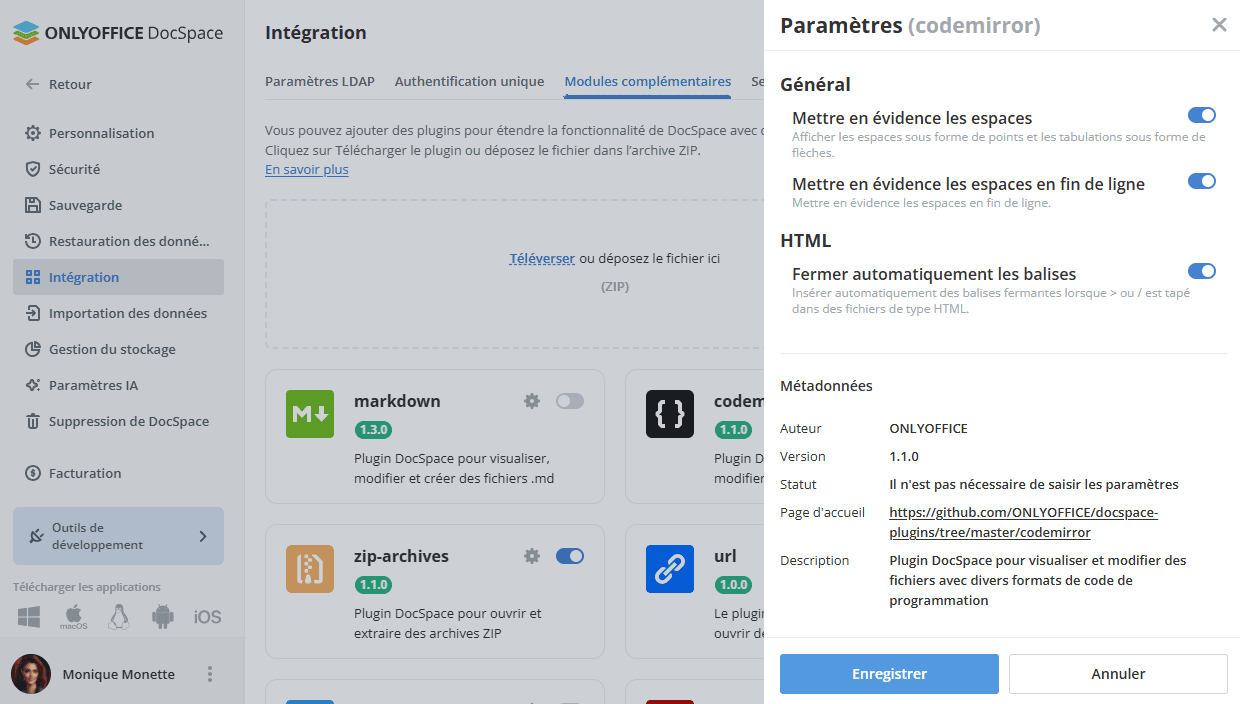Click the url plugin link icon
This screenshot has width=1240, height=704.
670,569
